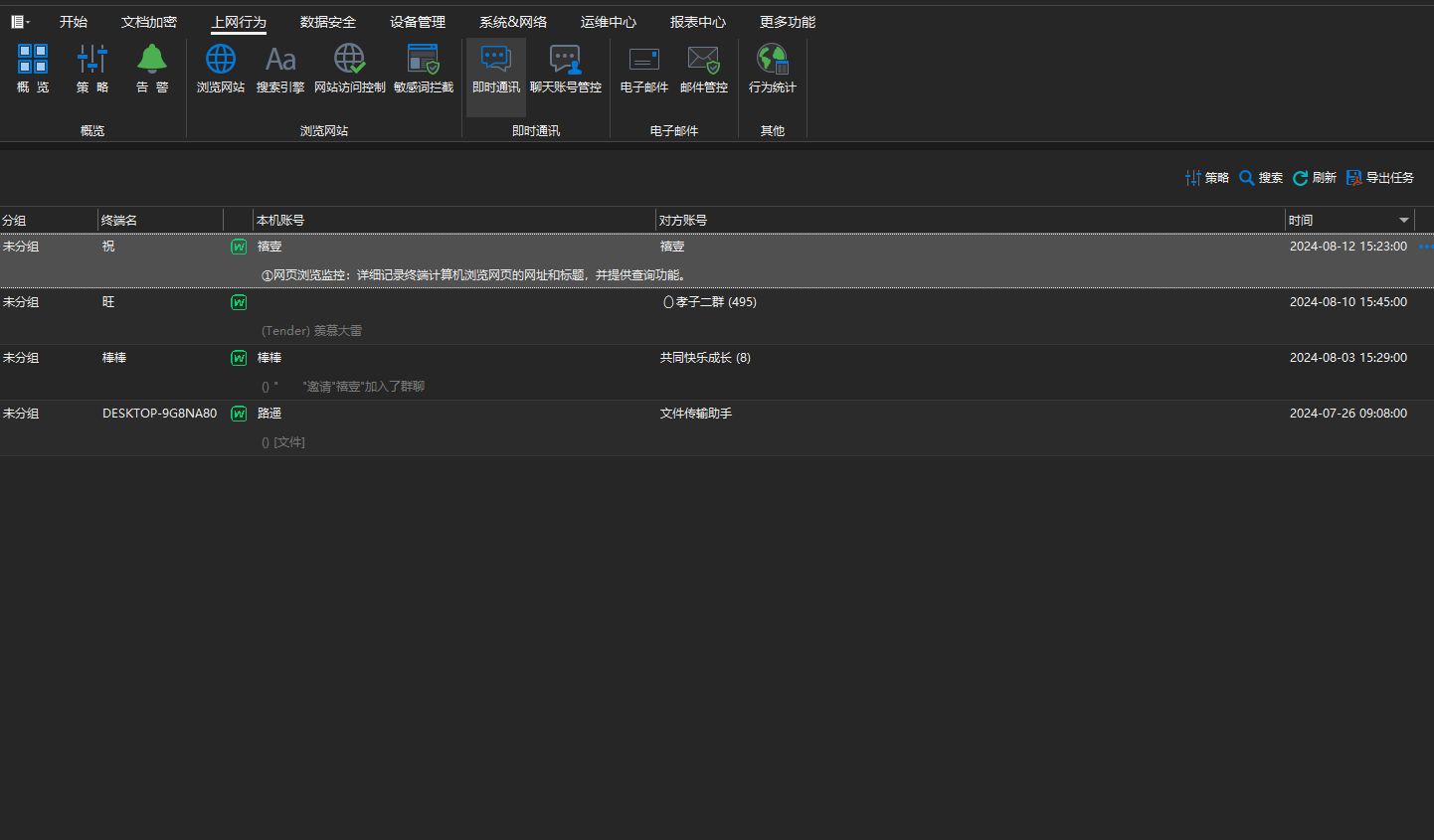Click the 导出任务 export button
Image resolution: width=1434 pixels, height=840 pixels.
1380,178
